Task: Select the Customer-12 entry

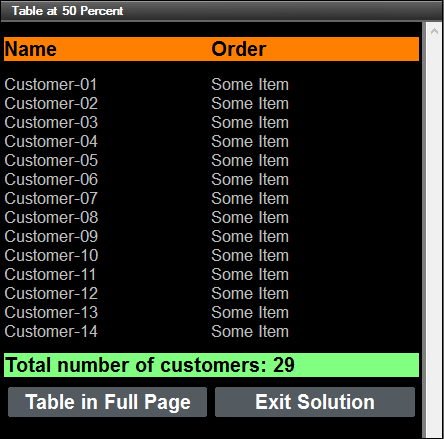Action: coord(51,293)
